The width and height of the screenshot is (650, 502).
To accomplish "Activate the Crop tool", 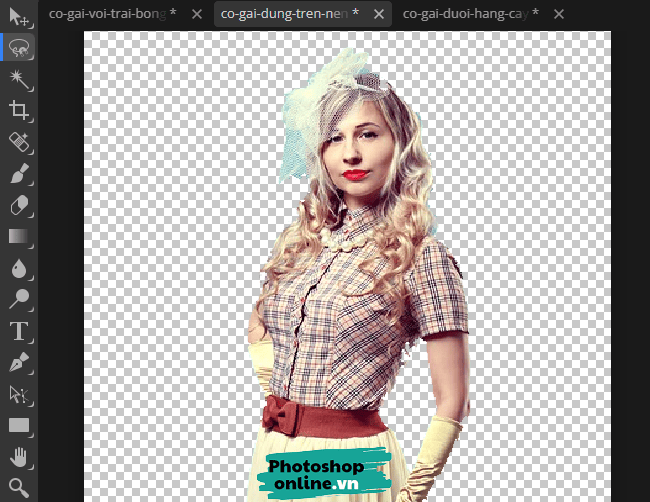I will pyautogui.click(x=19, y=110).
